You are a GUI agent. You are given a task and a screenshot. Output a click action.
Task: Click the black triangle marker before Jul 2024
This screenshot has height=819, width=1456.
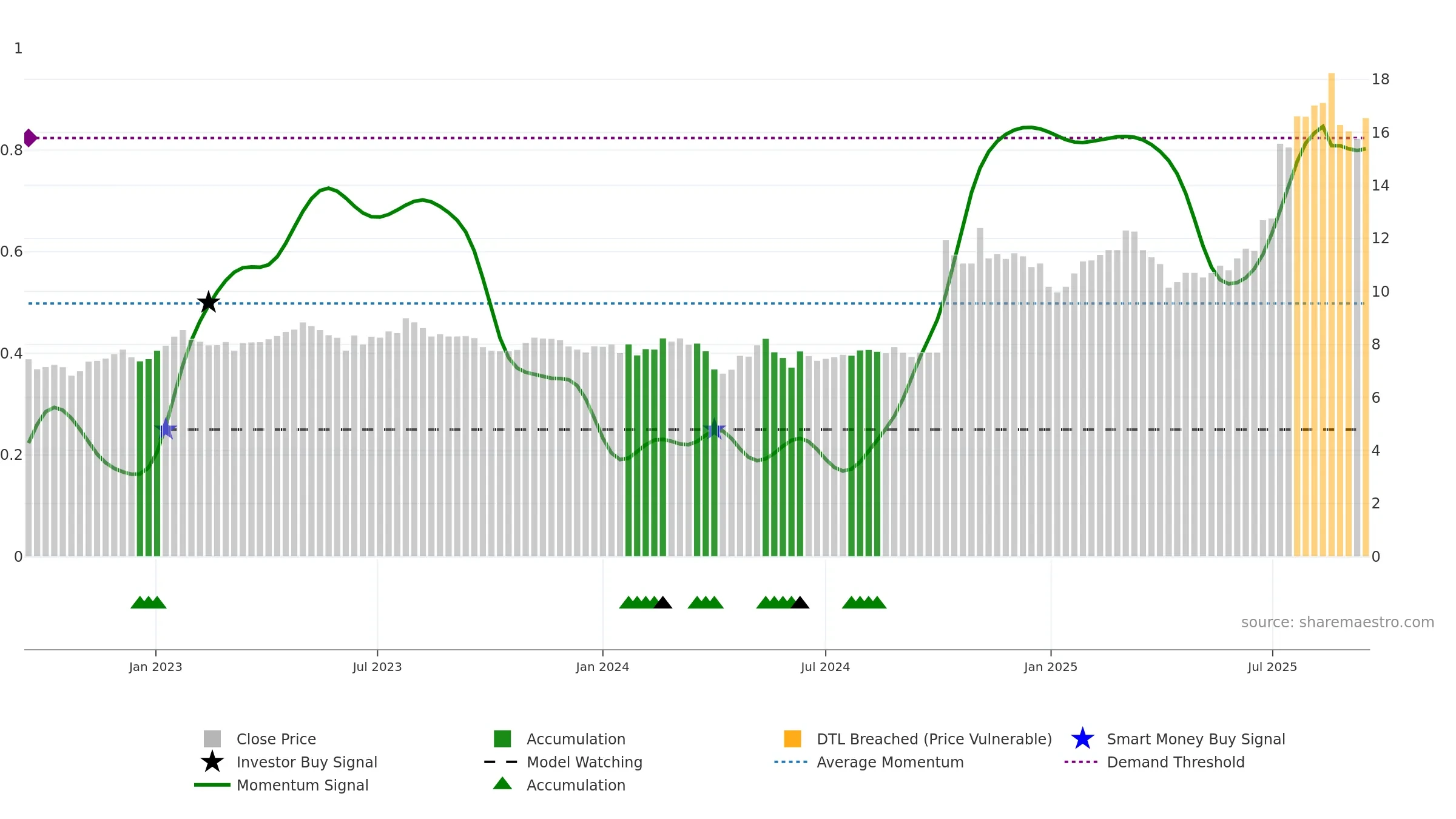coord(800,602)
